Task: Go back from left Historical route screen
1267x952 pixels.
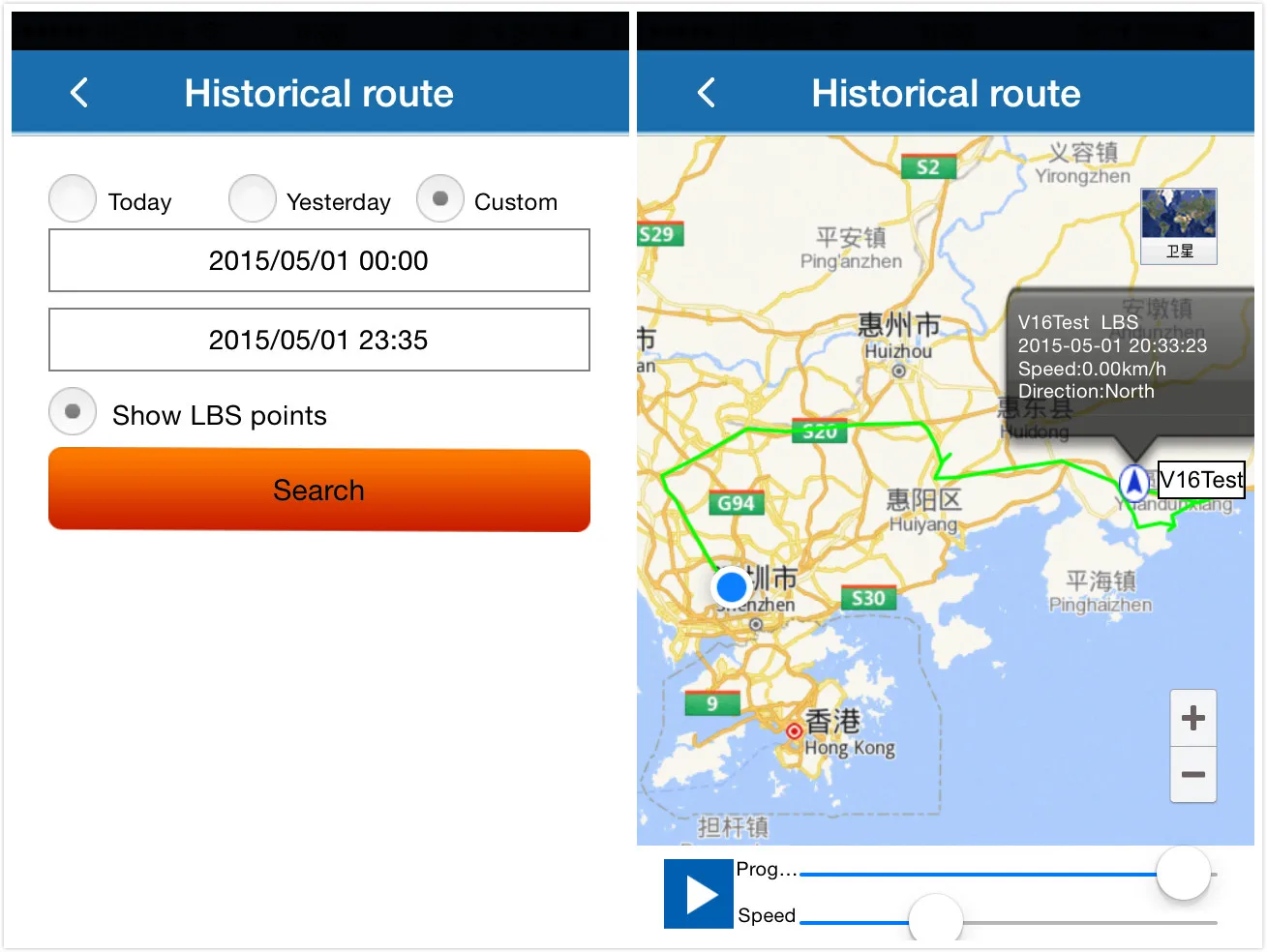Action: 79,93
